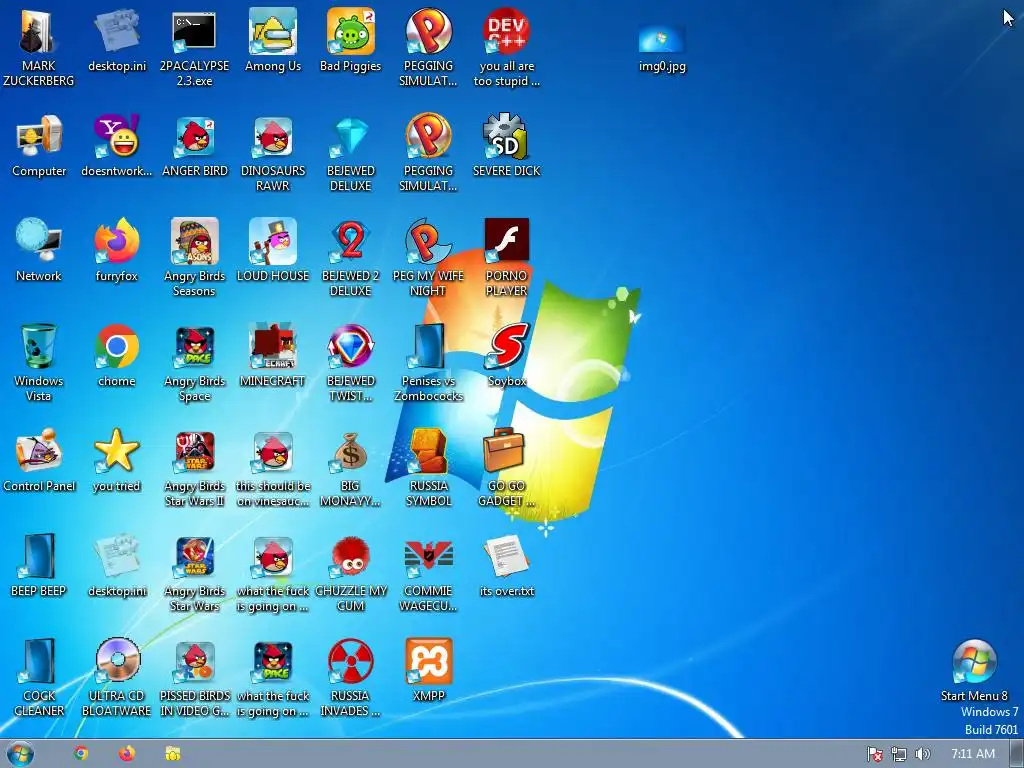Select the img0.jpg image file
This screenshot has width=1024, height=768.
pos(662,47)
